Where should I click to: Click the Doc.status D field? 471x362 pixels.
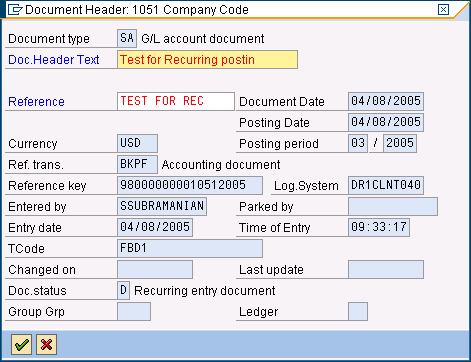click(123, 290)
